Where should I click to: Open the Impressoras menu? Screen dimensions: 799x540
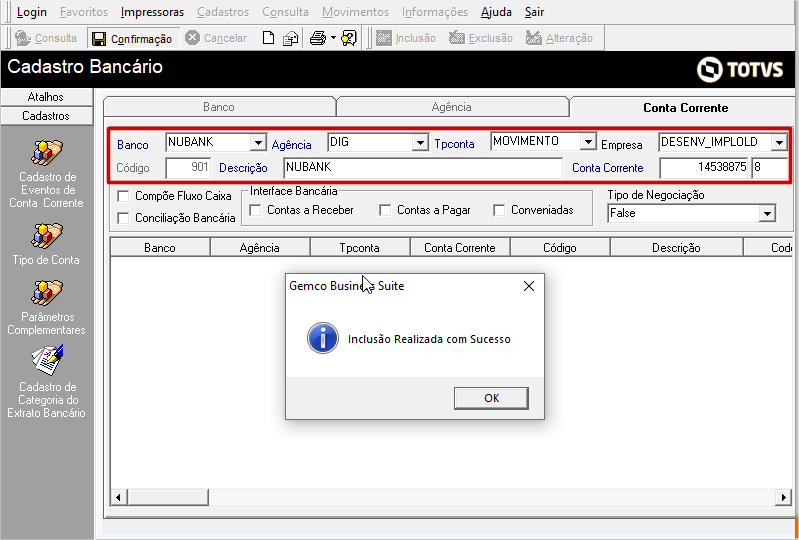click(x=152, y=12)
